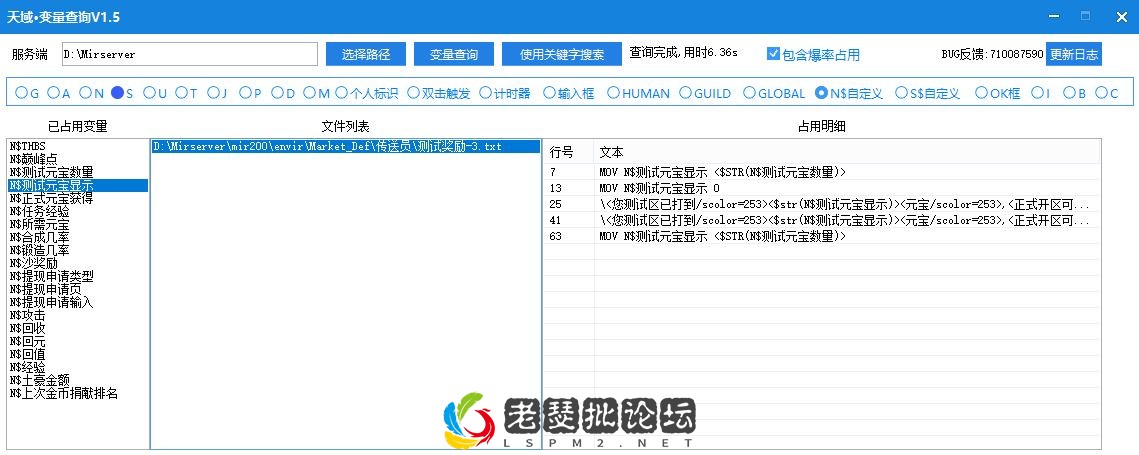Select the S variable radio button

click(118, 93)
